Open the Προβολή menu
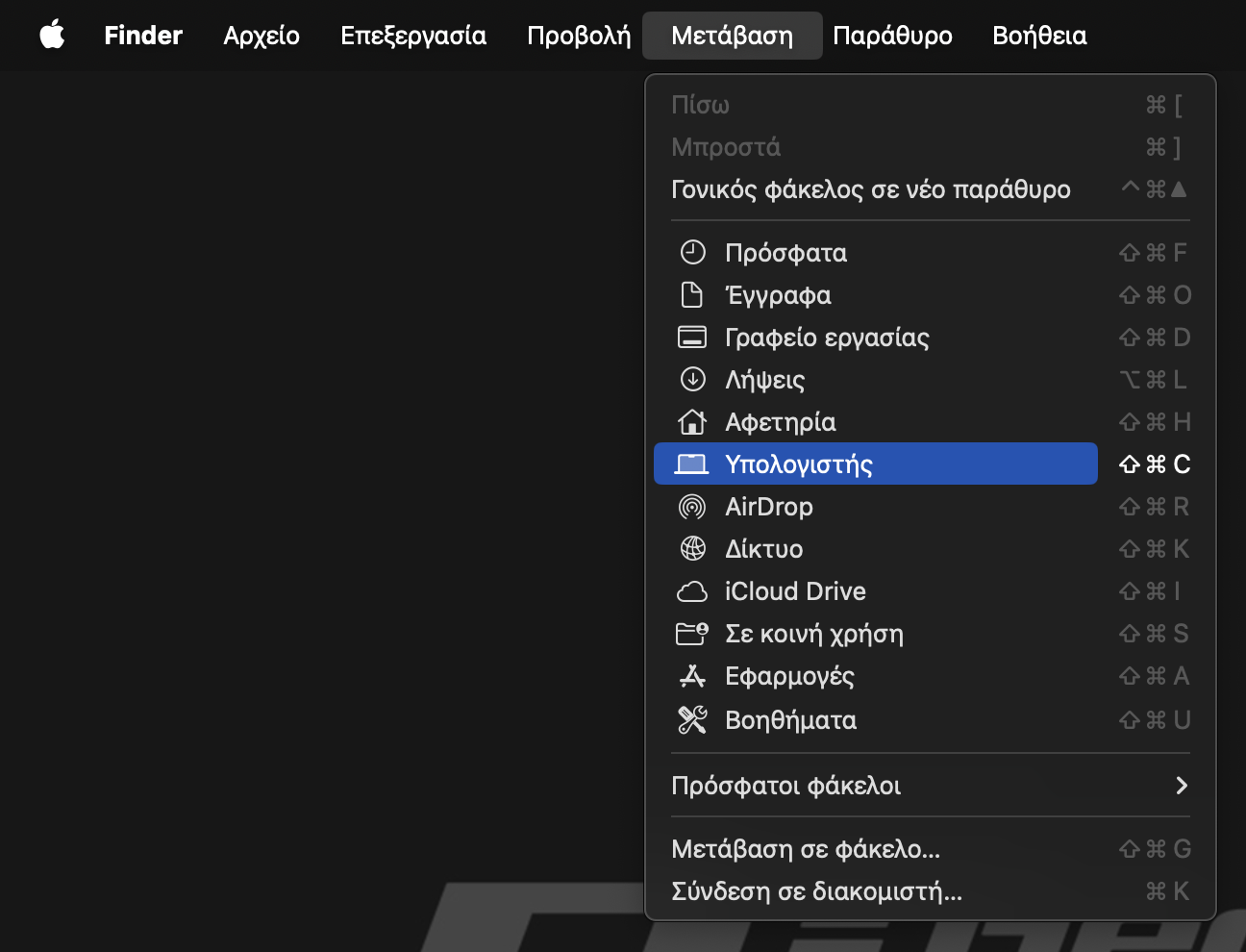The width and height of the screenshot is (1246, 952). click(579, 36)
